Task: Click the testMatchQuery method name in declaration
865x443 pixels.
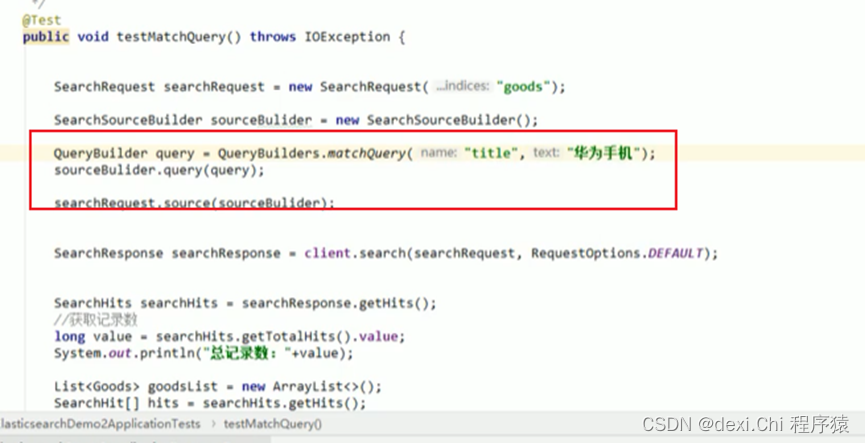Action: (x=172, y=38)
